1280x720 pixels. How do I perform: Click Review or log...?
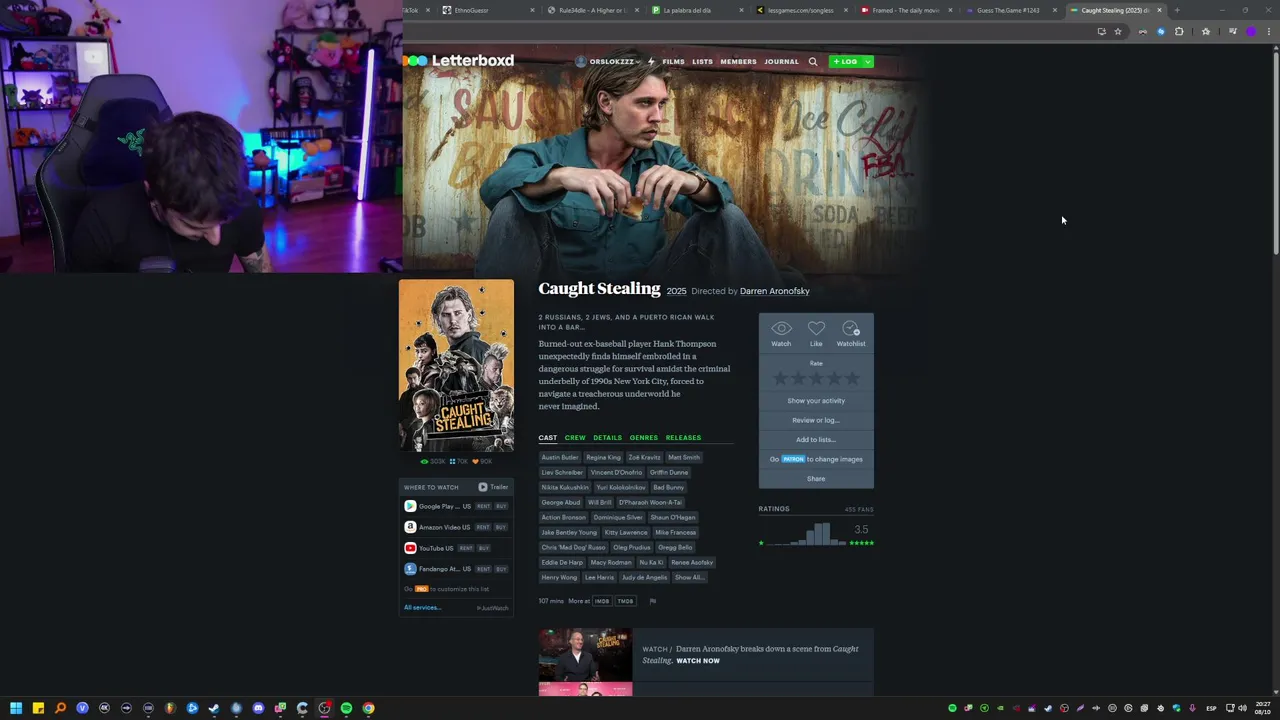pyautogui.click(x=816, y=420)
